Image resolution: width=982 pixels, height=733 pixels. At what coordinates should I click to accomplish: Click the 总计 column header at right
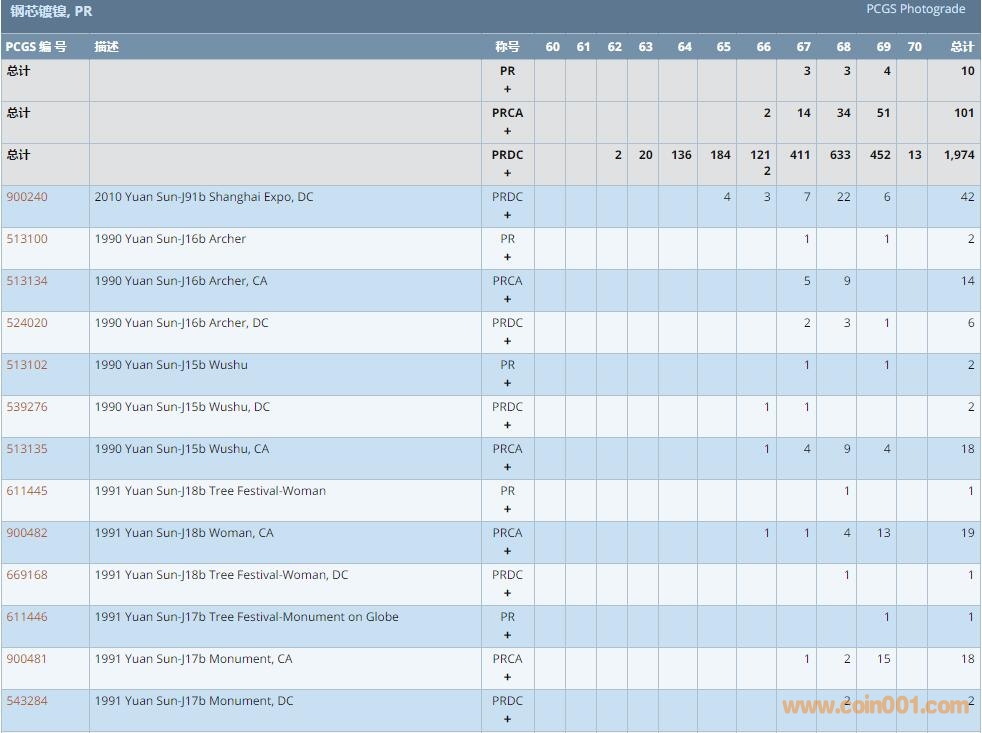click(962, 47)
